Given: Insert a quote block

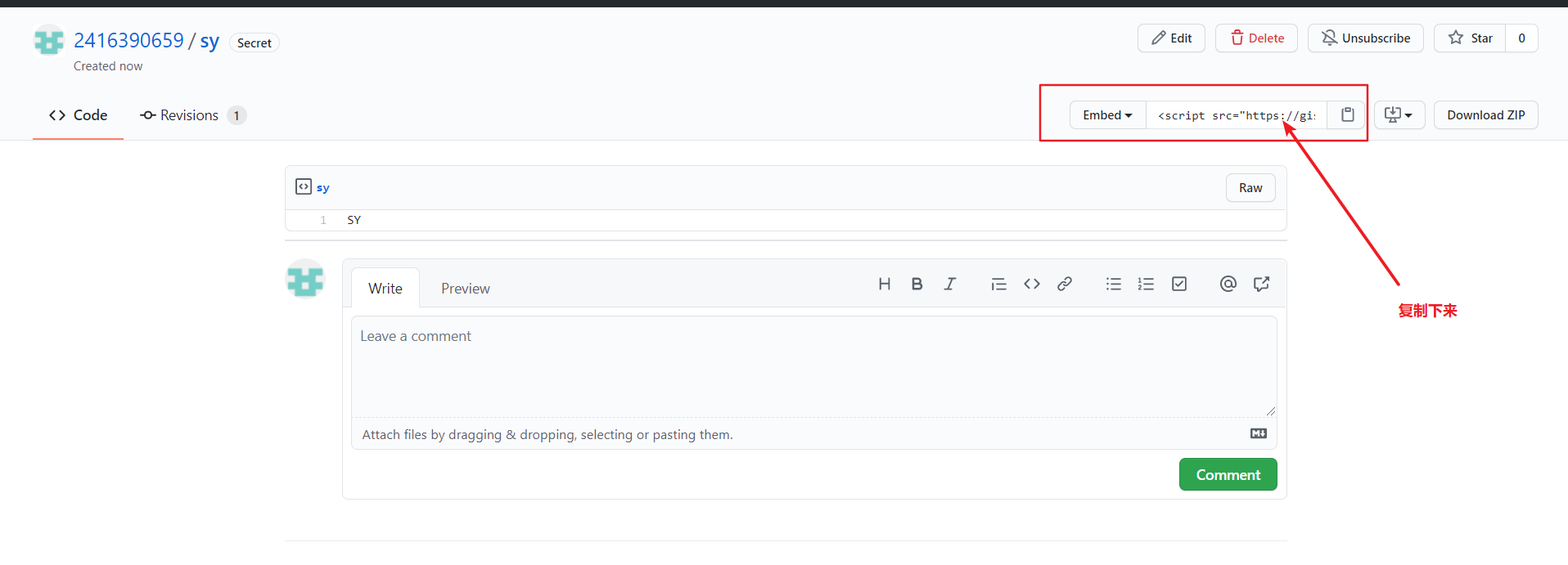Looking at the screenshot, I should 998,284.
